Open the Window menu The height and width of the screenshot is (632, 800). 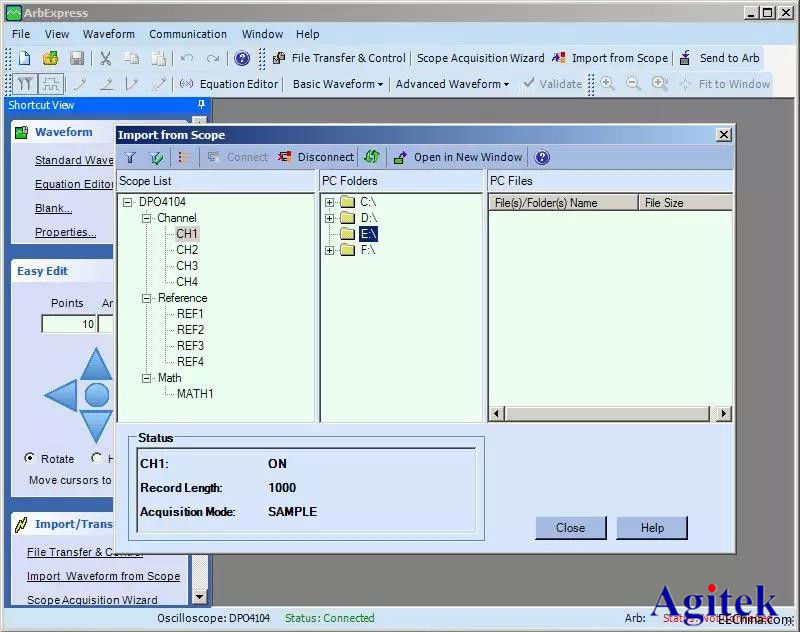coord(262,34)
